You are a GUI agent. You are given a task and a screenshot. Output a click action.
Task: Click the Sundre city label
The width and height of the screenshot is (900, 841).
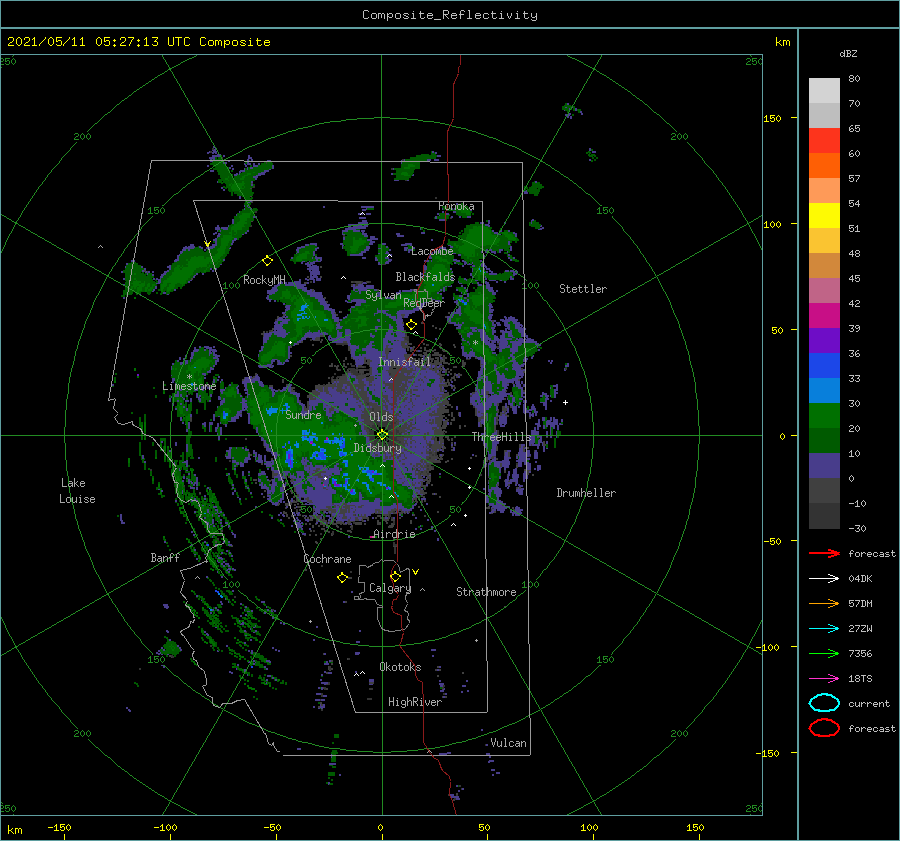304,414
